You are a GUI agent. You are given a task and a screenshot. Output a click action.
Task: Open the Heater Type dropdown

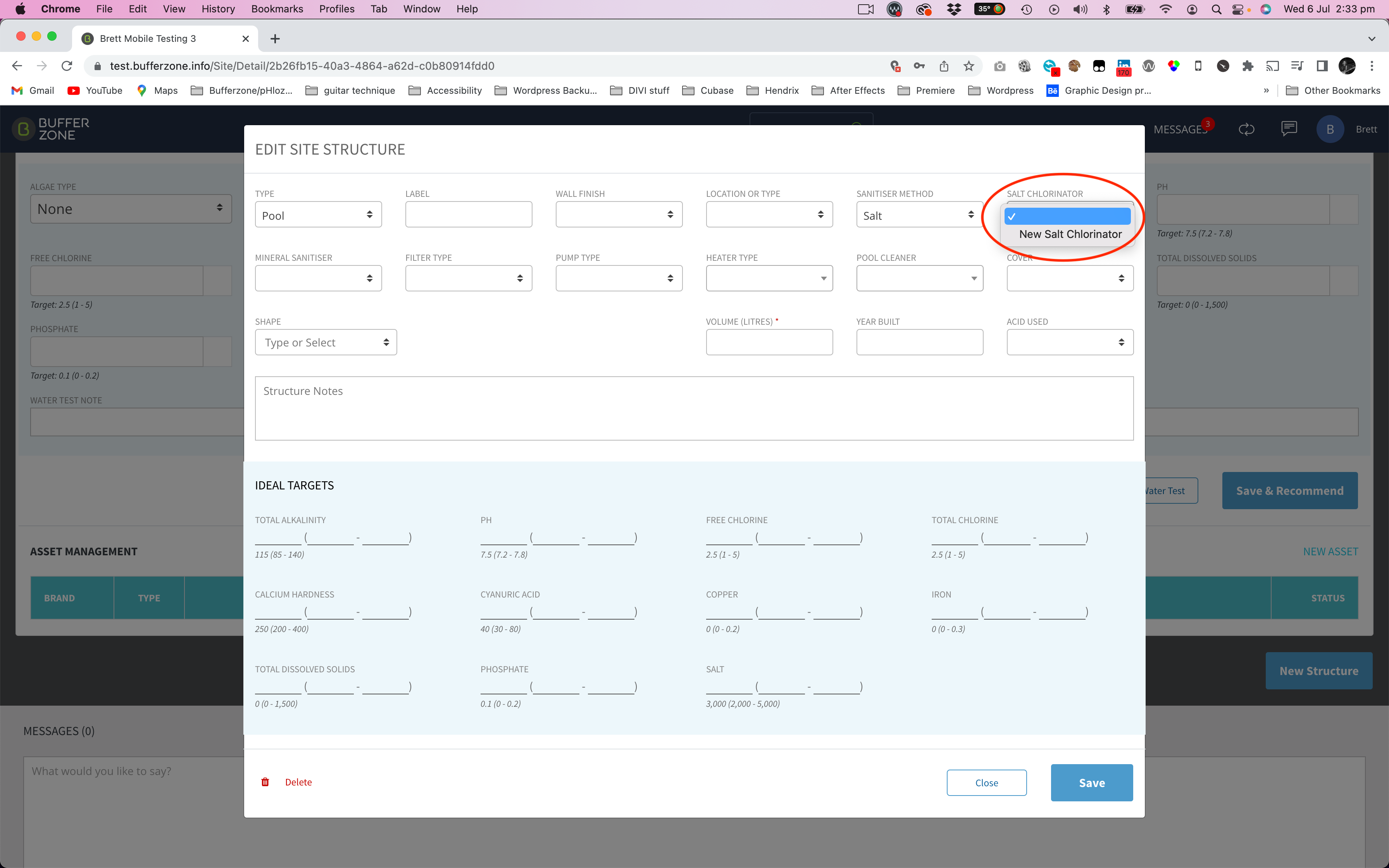point(769,279)
